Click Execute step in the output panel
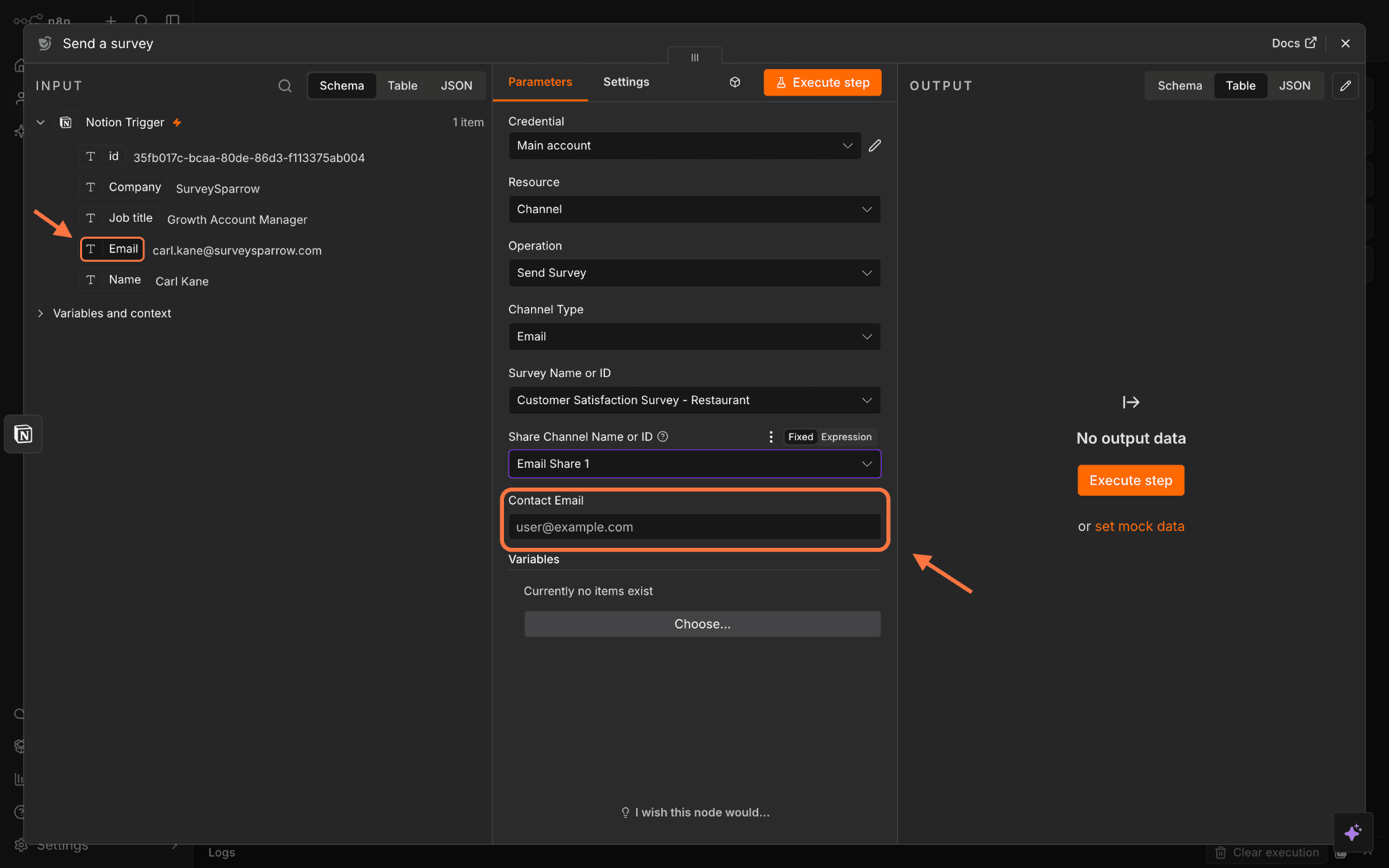Viewport: 1389px width, 868px height. pyautogui.click(x=1131, y=480)
